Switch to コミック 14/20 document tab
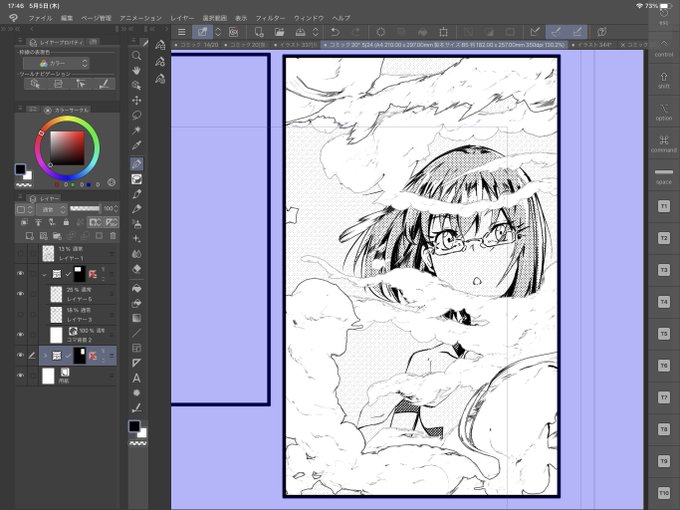 click(196, 45)
